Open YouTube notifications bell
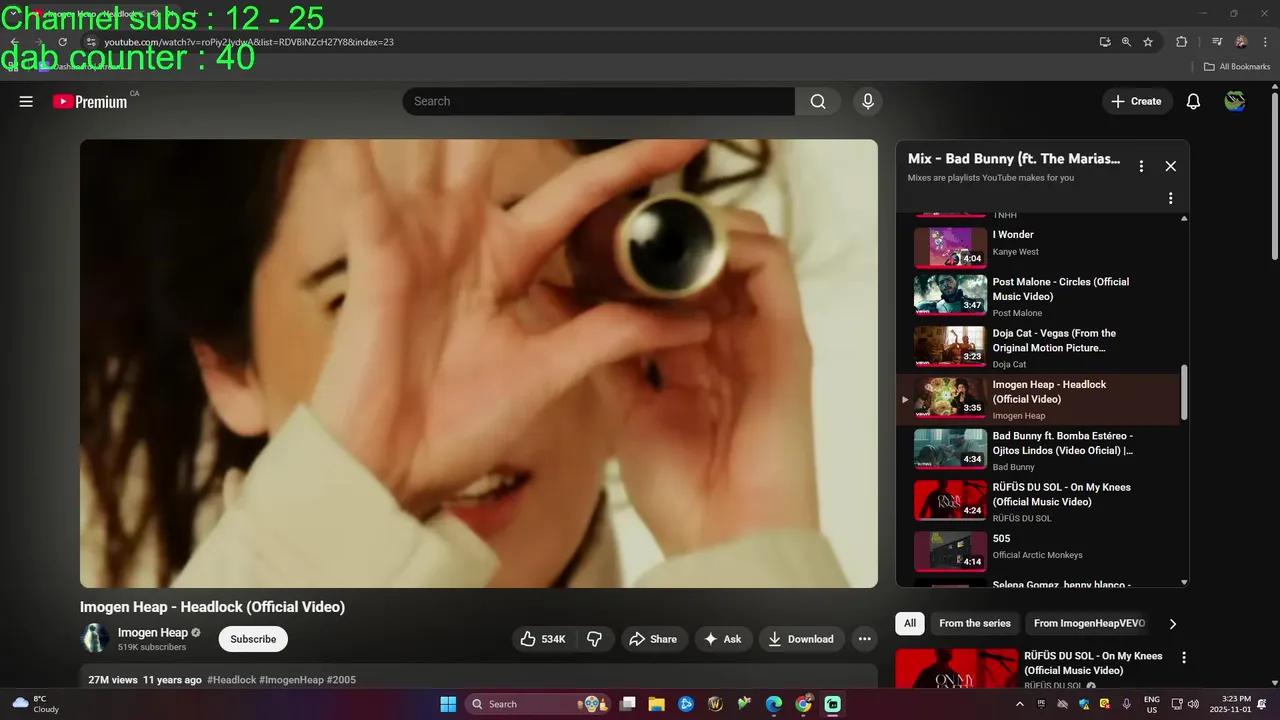The width and height of the screenshot is (1280, 720). pos(1193,101)
